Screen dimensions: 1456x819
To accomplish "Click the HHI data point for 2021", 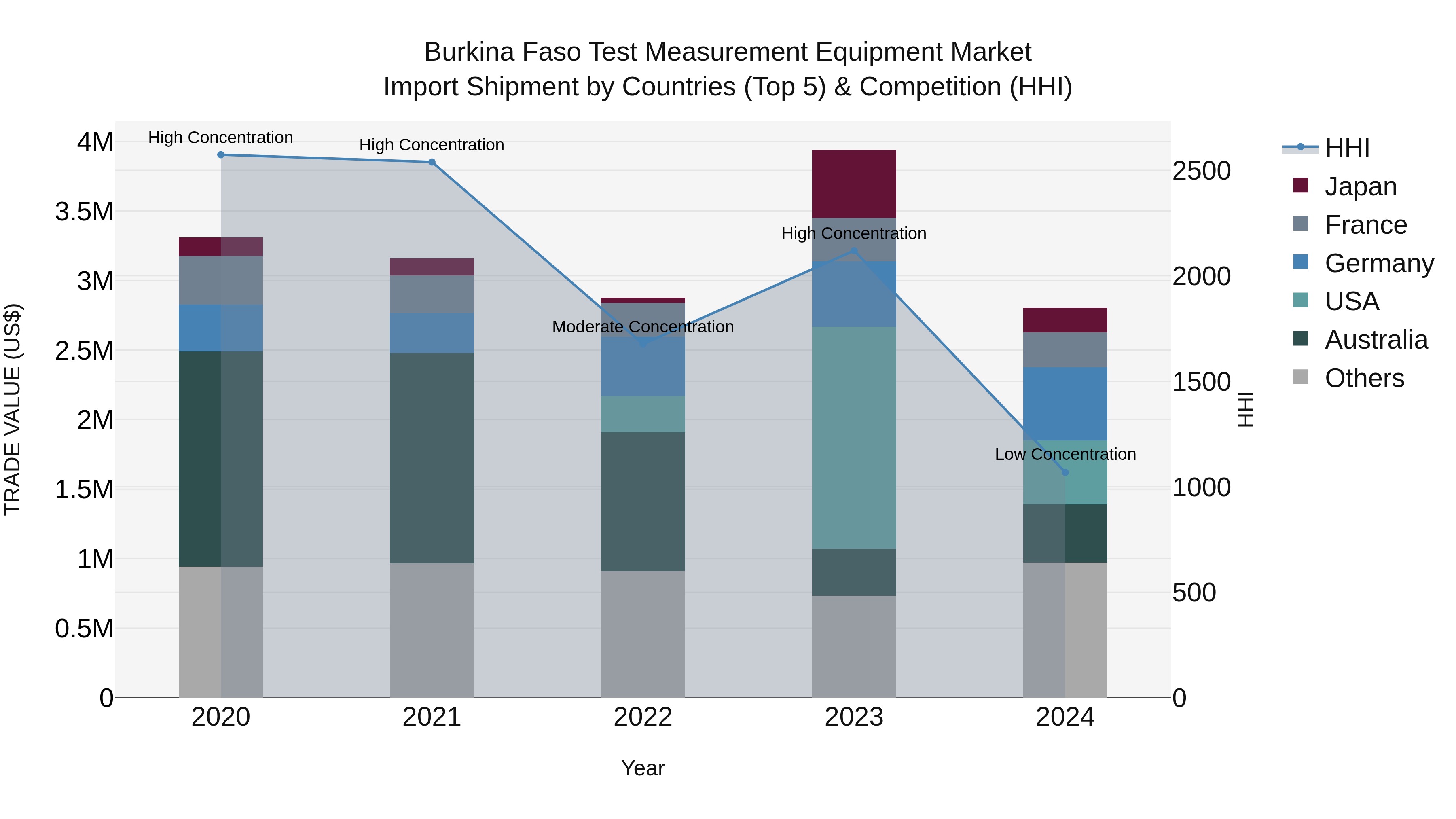I will coord(432,162).
